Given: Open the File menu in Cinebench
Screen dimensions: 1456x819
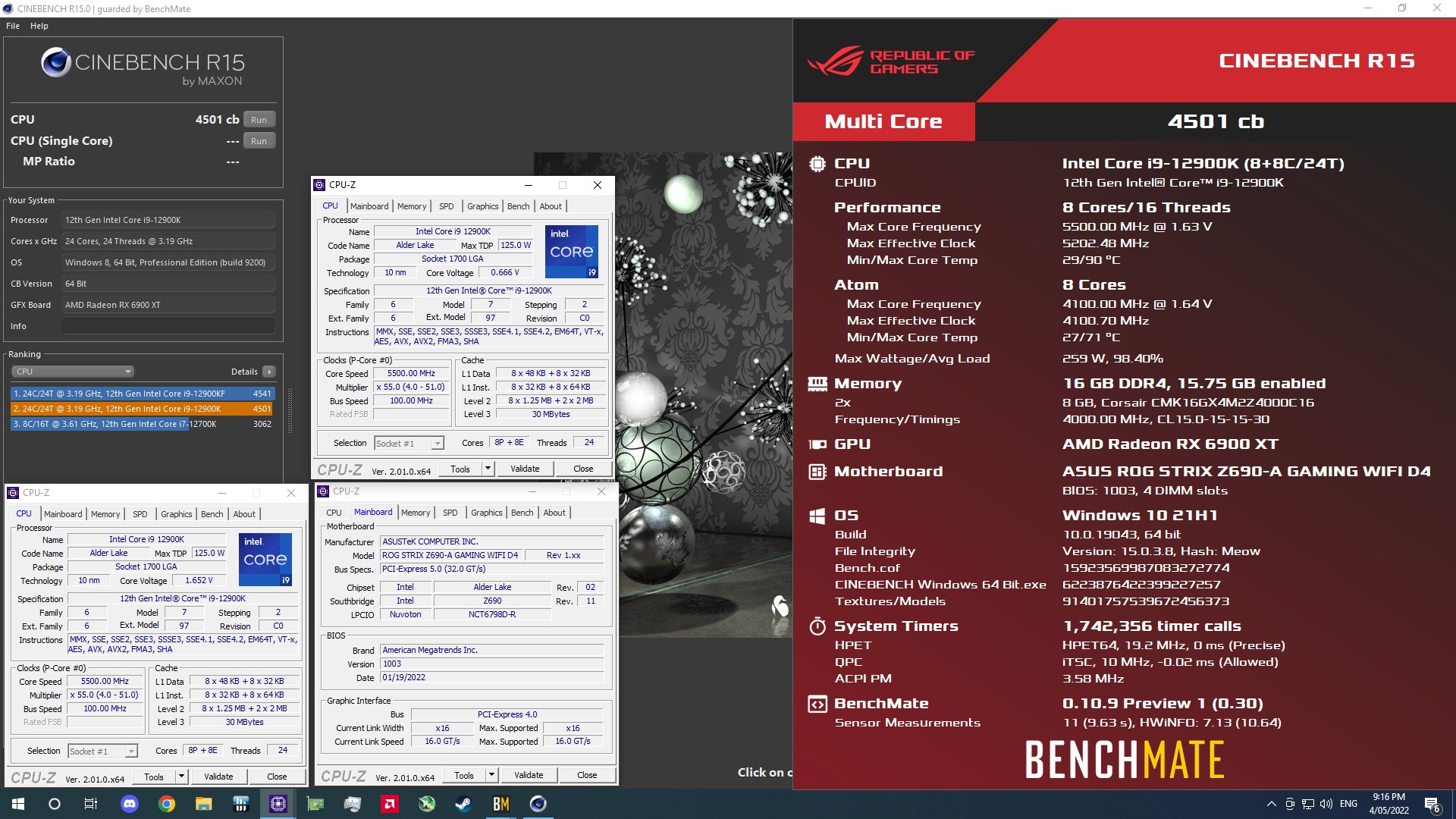Looking at the screenshot, I should coord(13,26).
